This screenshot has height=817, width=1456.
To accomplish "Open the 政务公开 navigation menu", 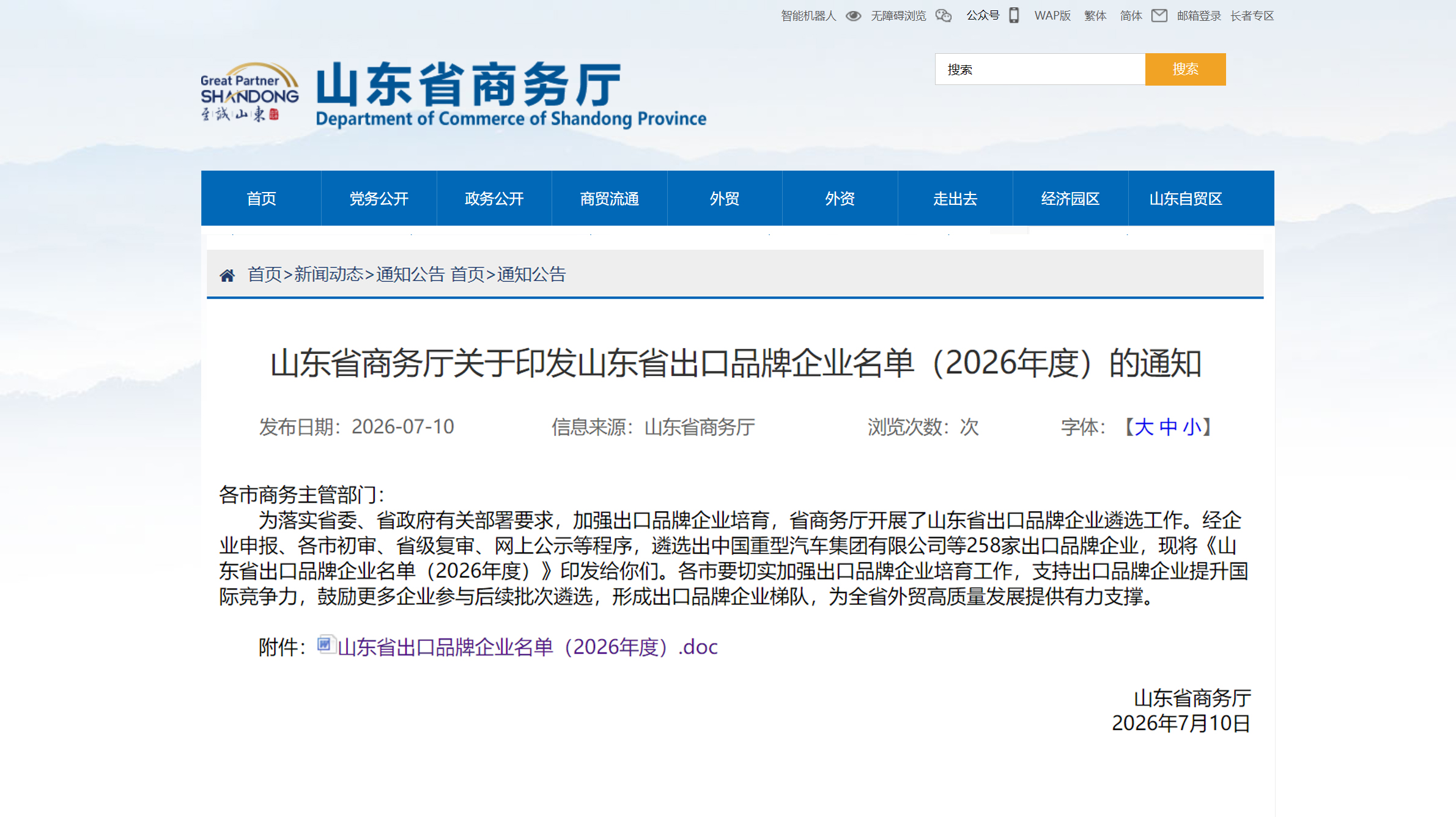I will 494,199.
